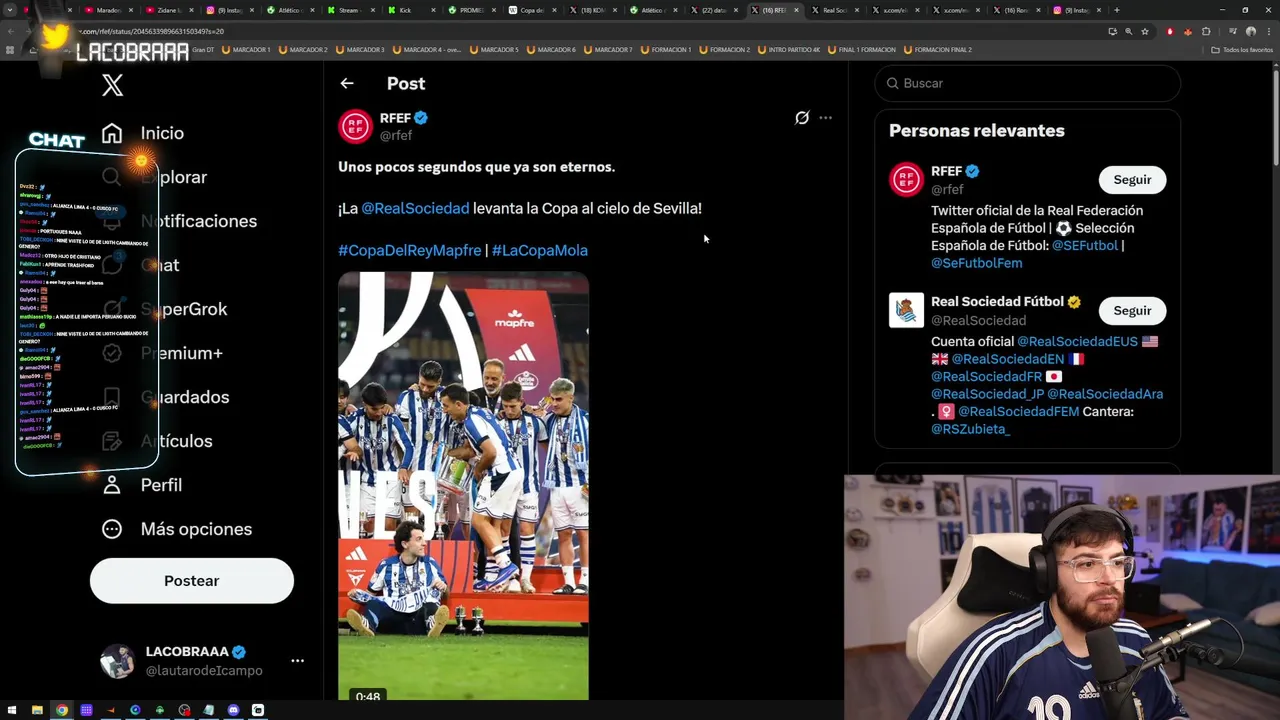
Task: Open RFEF avatar in Personas relevantes
Action: coord(906,180)
